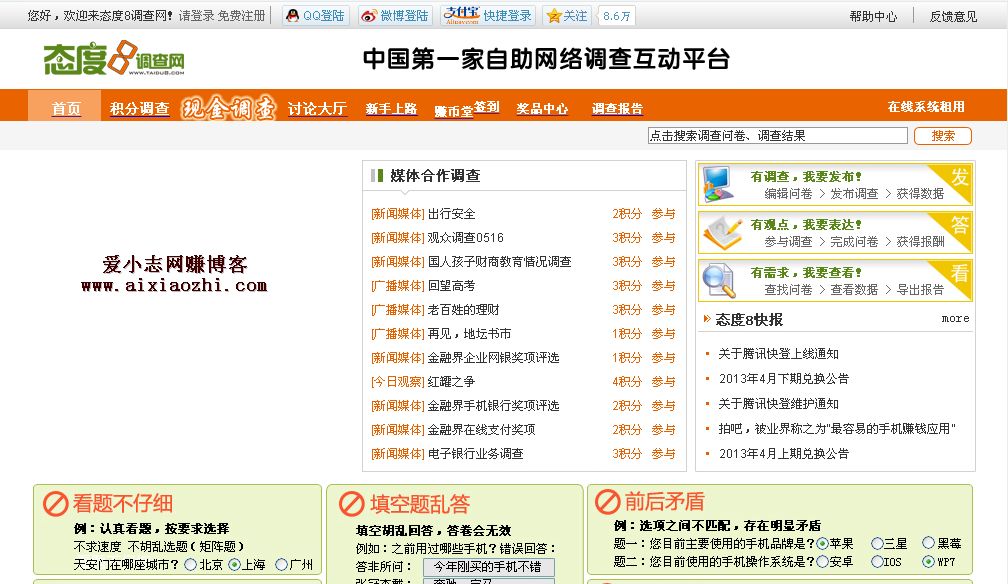Open the 新手上路 navigation item
1008x584 pixels.
[392, 109]
